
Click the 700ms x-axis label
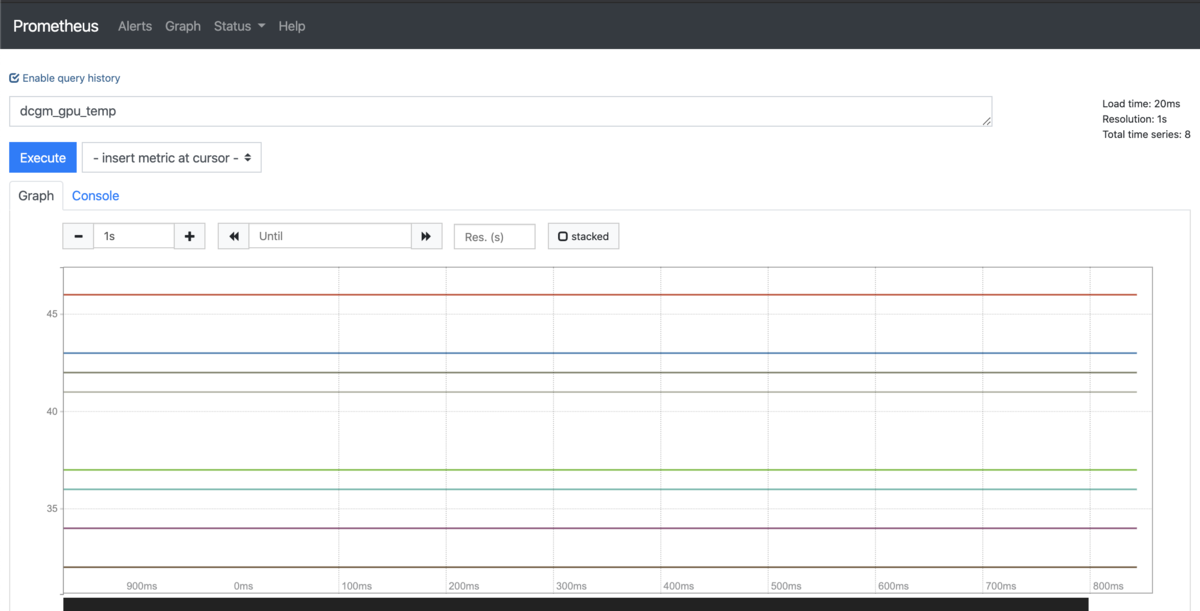point(1001,586)
